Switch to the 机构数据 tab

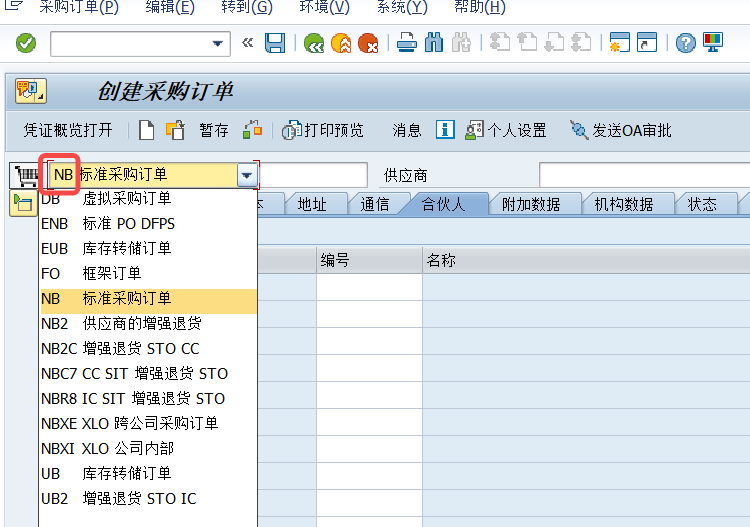point(624,205)
